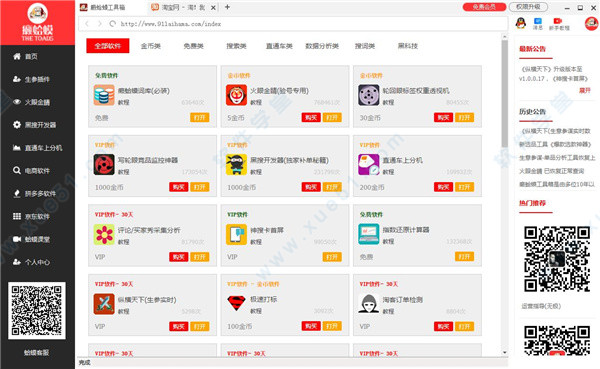
Task: Click the red free member button
Action: 484,7
